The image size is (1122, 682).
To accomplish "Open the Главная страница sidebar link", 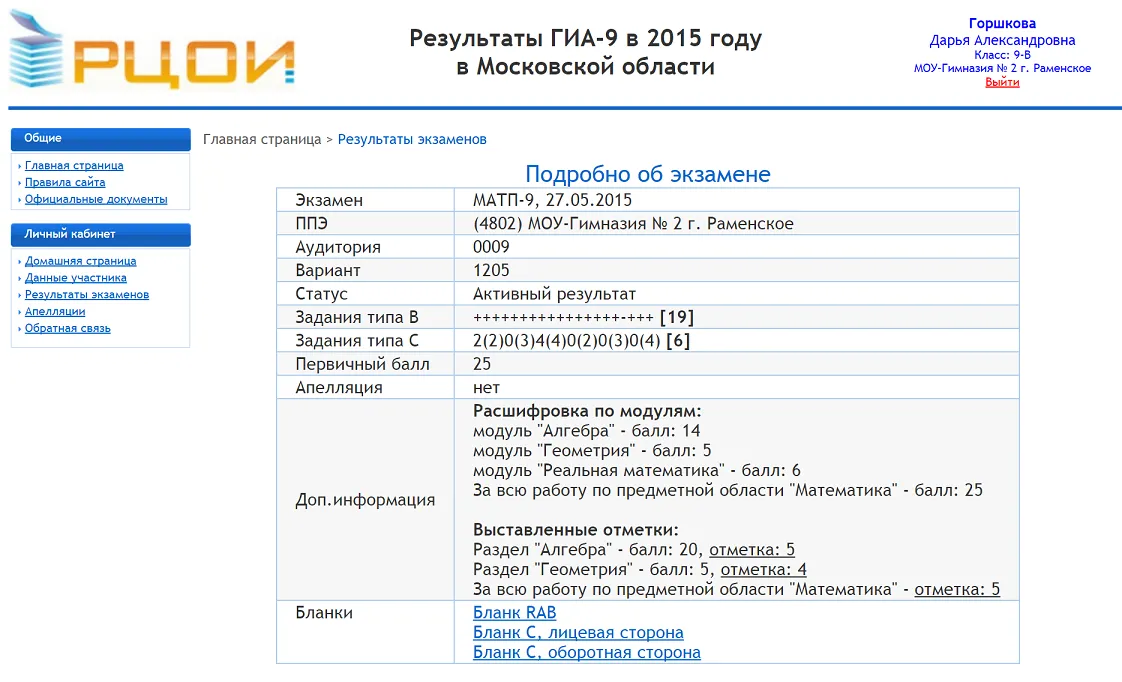I will (74, 165).
